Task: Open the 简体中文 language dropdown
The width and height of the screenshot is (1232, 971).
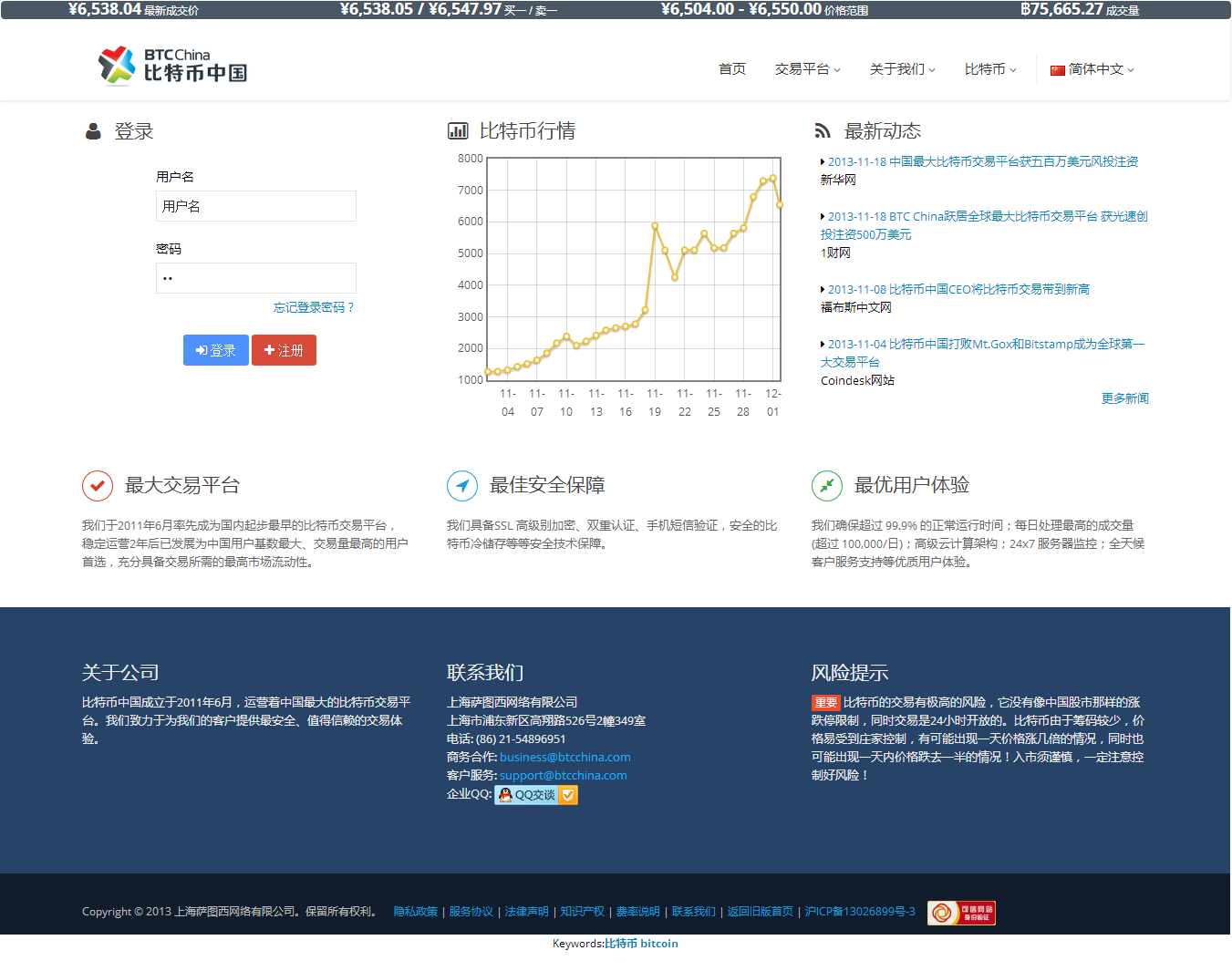Action: click(x=1096, y=69)
